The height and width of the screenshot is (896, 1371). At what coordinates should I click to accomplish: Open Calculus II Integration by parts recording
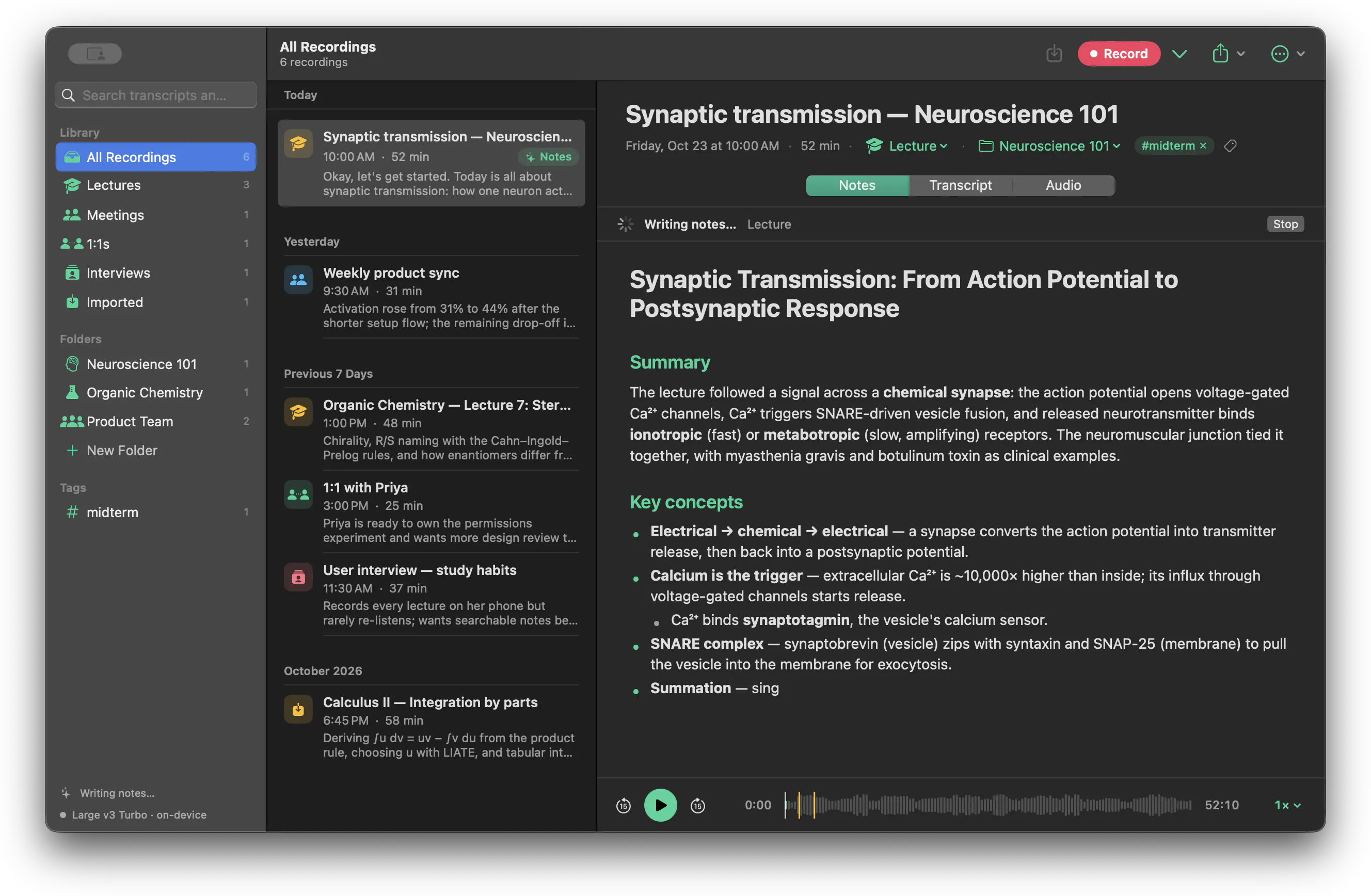[432, 726]
